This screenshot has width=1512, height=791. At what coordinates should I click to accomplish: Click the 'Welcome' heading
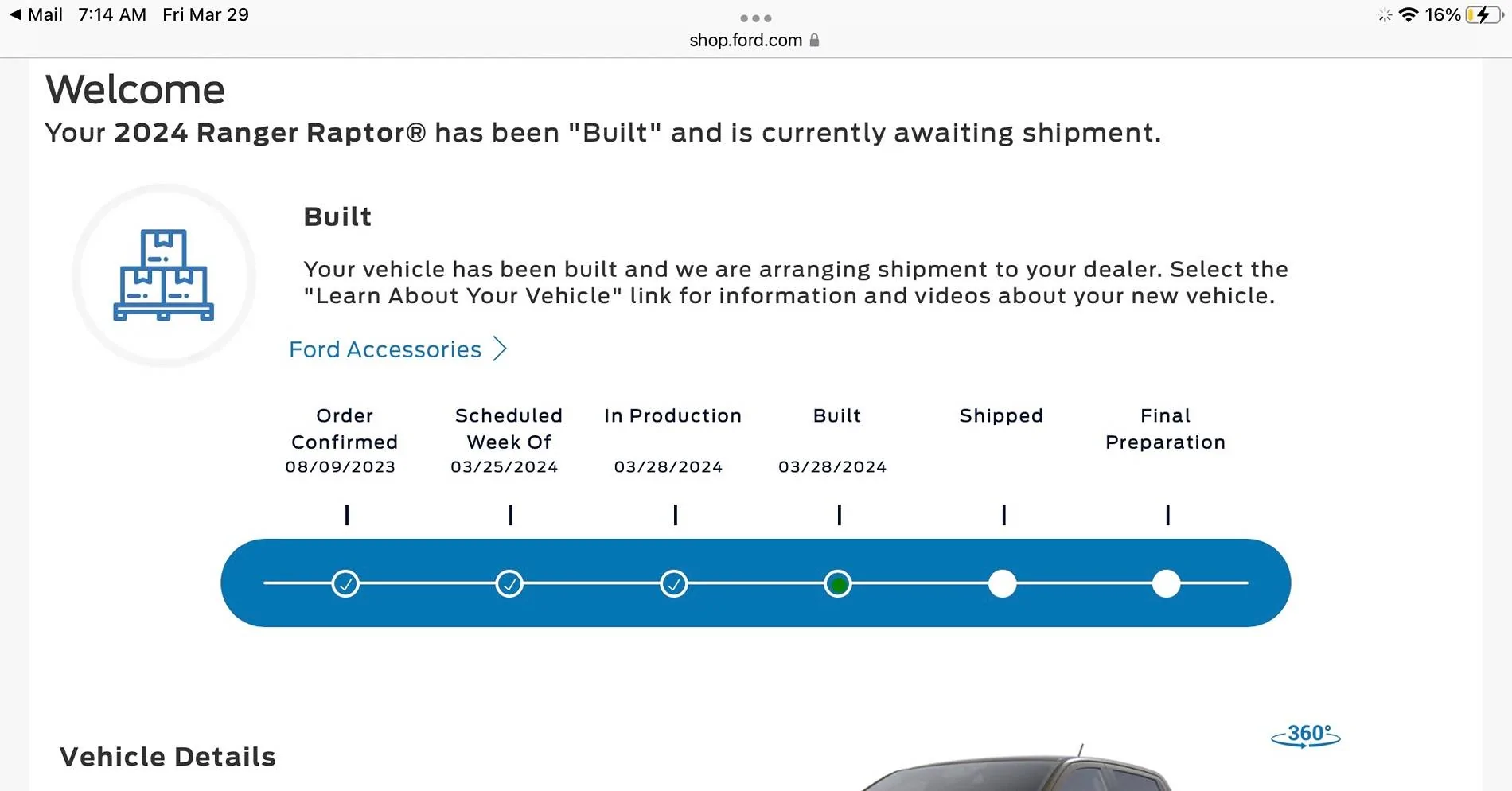pyautogui.click(x=135, y=89)
